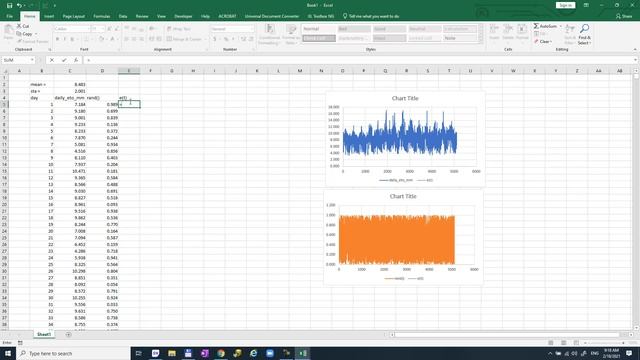This screenshot has width=640, height=360.
Task: Switch to the Formulas tab
Action: point(102,16)
